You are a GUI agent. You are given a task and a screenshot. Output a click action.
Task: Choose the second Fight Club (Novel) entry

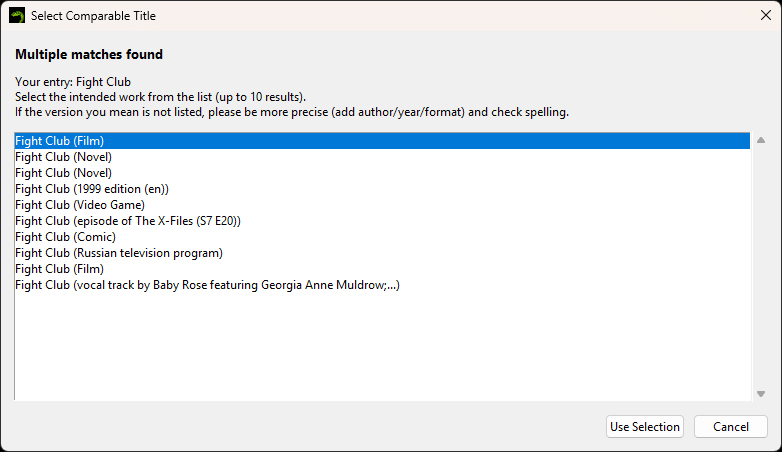coord(63,173)
